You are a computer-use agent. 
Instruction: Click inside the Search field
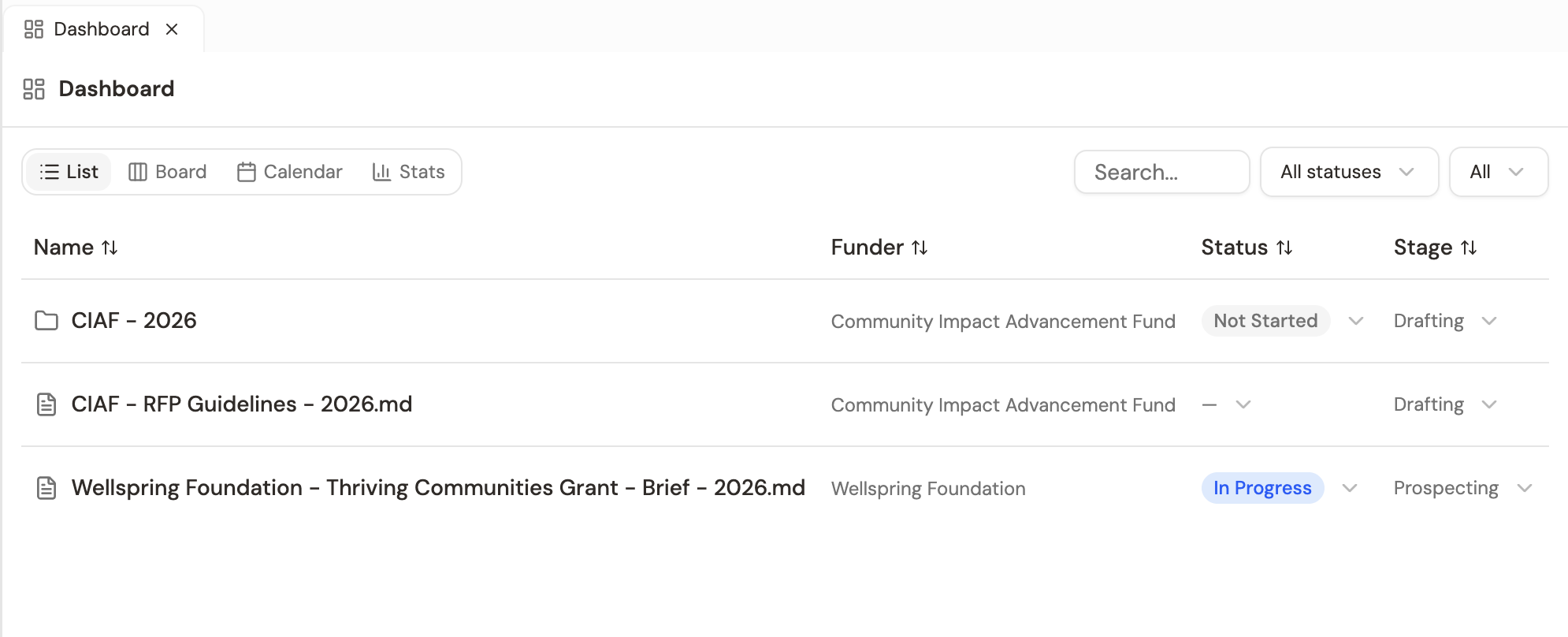[x=1161, y=171]
